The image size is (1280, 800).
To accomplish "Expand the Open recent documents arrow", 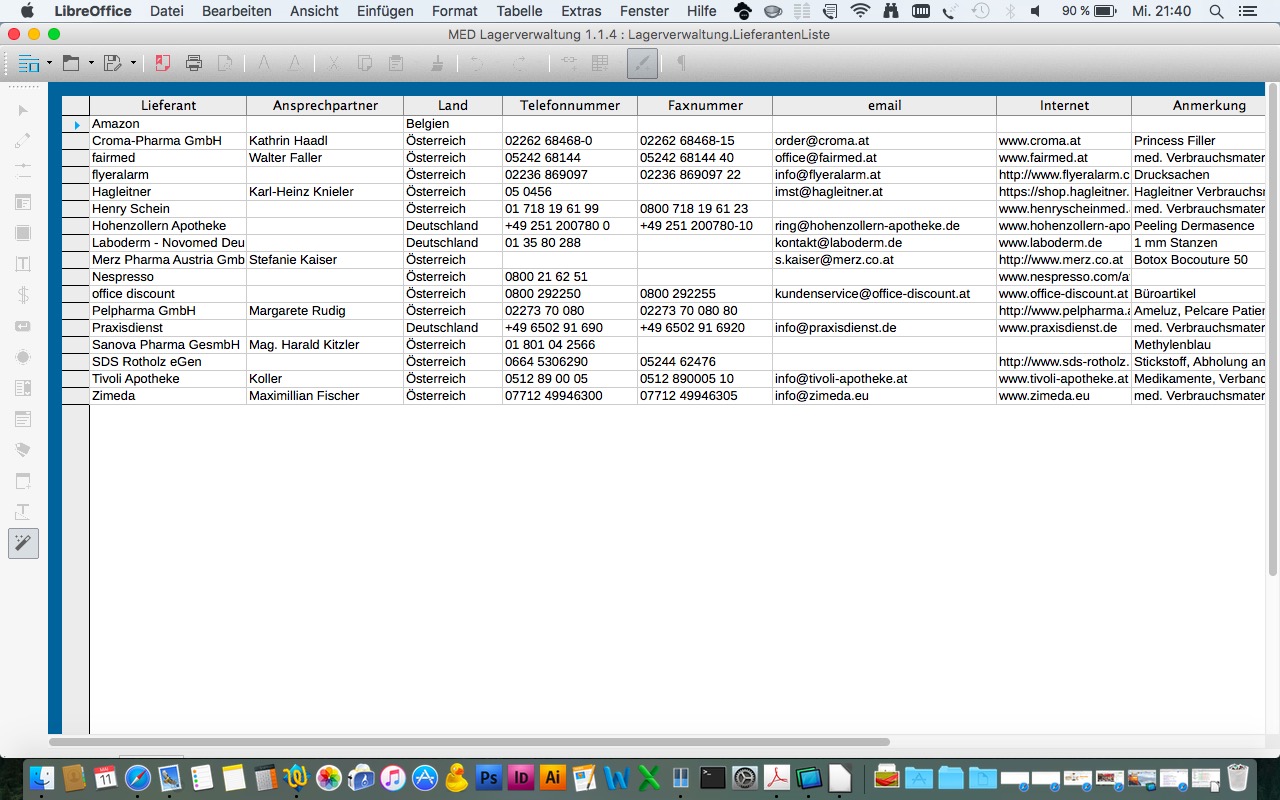I will coord(91,63).
